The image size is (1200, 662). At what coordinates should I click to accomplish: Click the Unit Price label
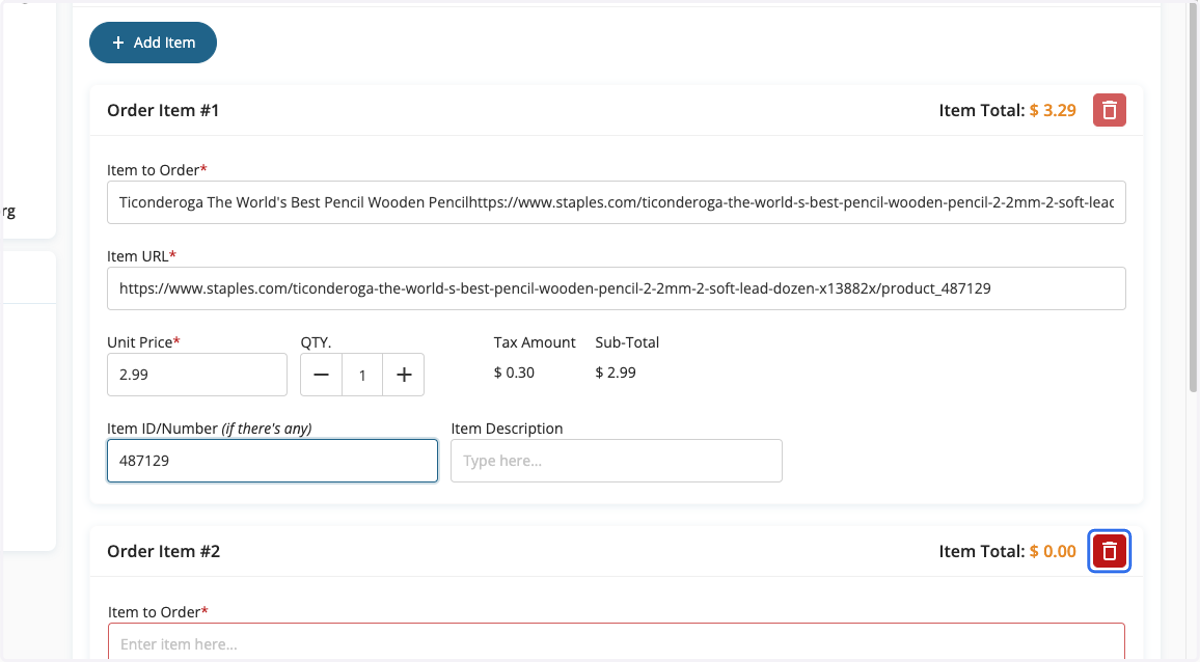143,342
